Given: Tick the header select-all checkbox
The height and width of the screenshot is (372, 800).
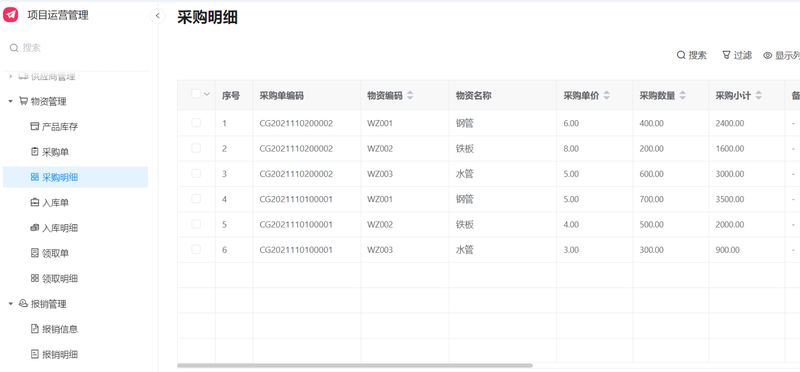Looking at the screenshot, I should pos(196,94).
